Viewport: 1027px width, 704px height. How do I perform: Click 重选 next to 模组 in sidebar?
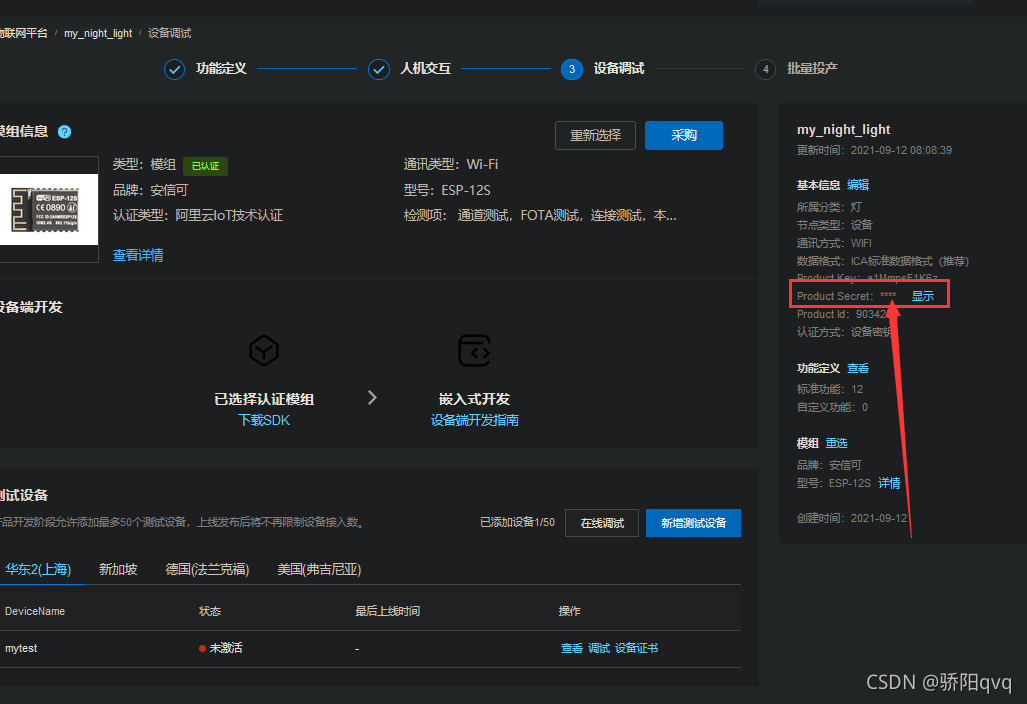tap(836, 443)
